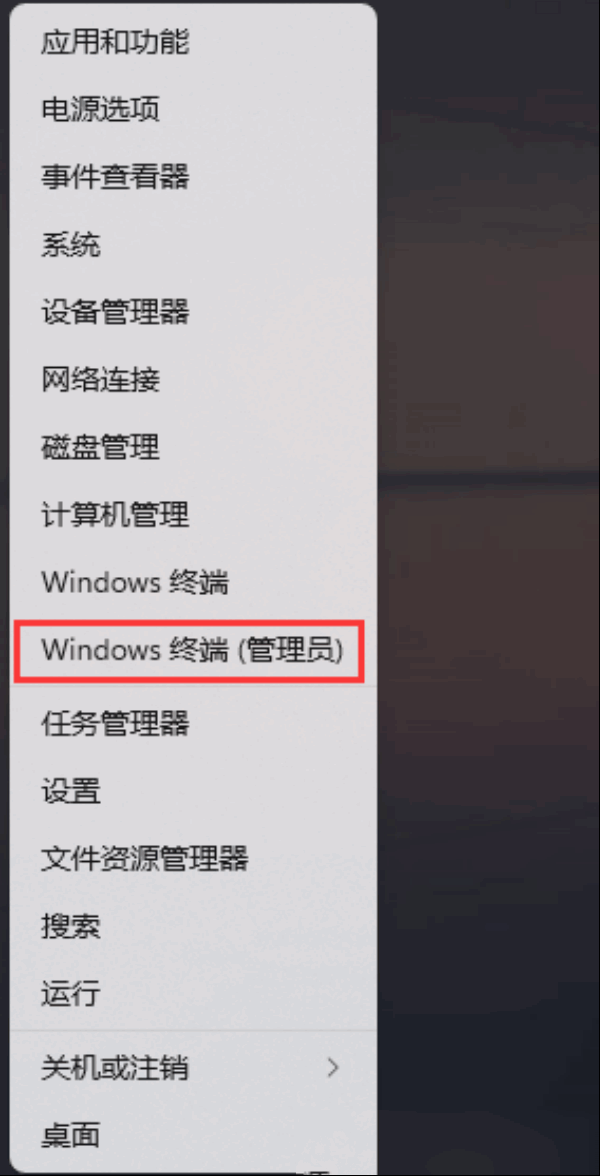Click the 系统 menu item

[x=193, y=245]
